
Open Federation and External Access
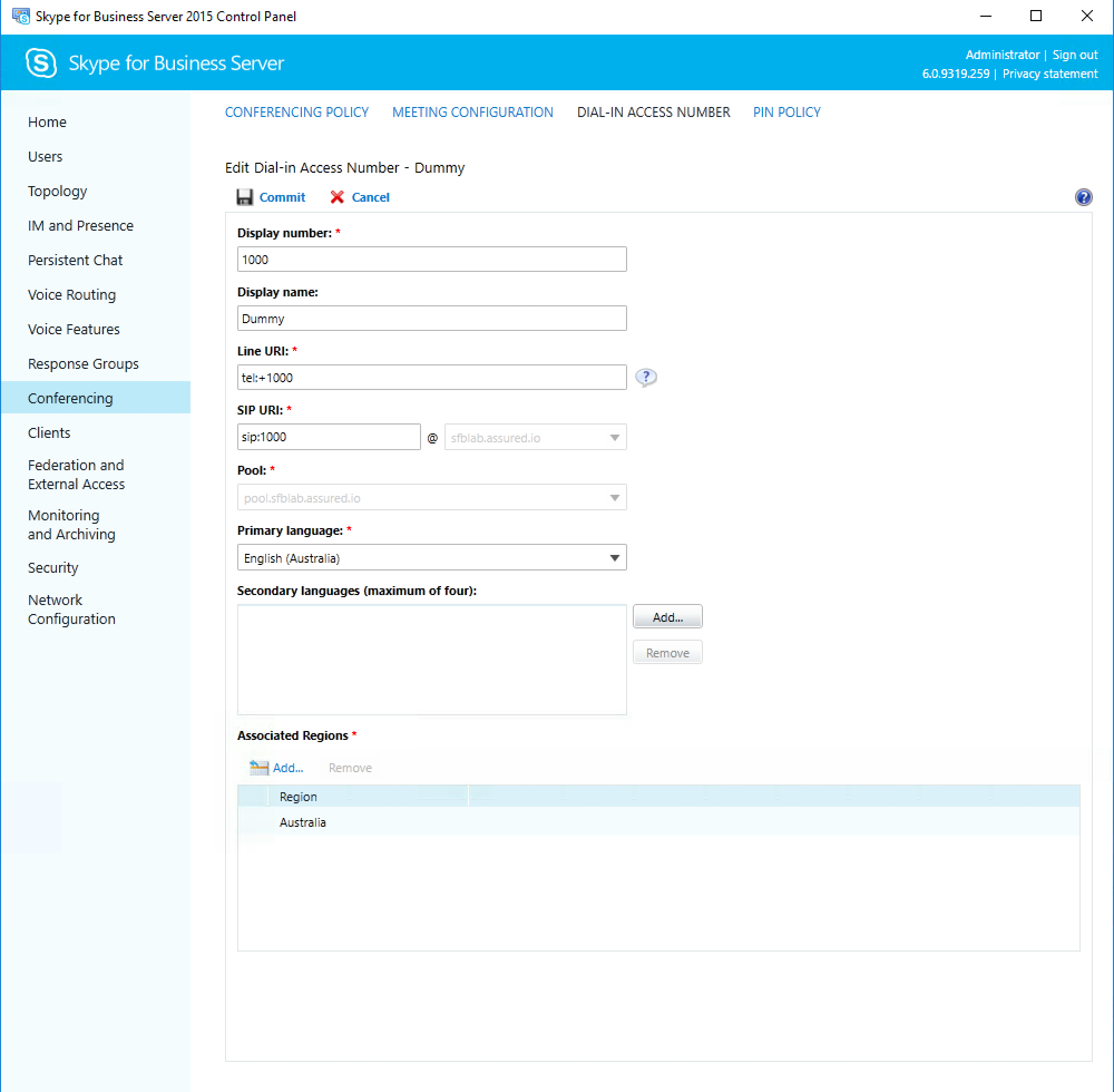[x=76, y=474]
